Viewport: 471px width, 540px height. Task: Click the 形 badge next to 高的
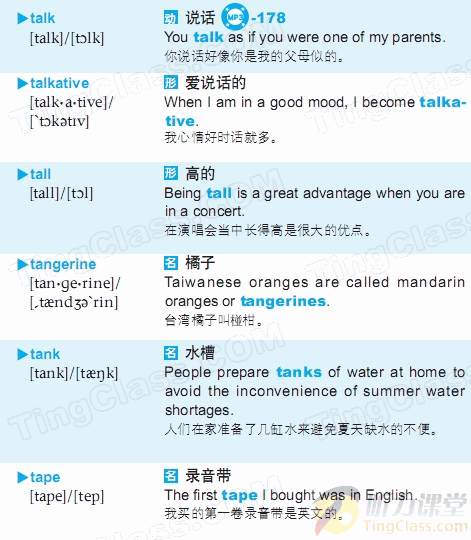coord(171,173)
